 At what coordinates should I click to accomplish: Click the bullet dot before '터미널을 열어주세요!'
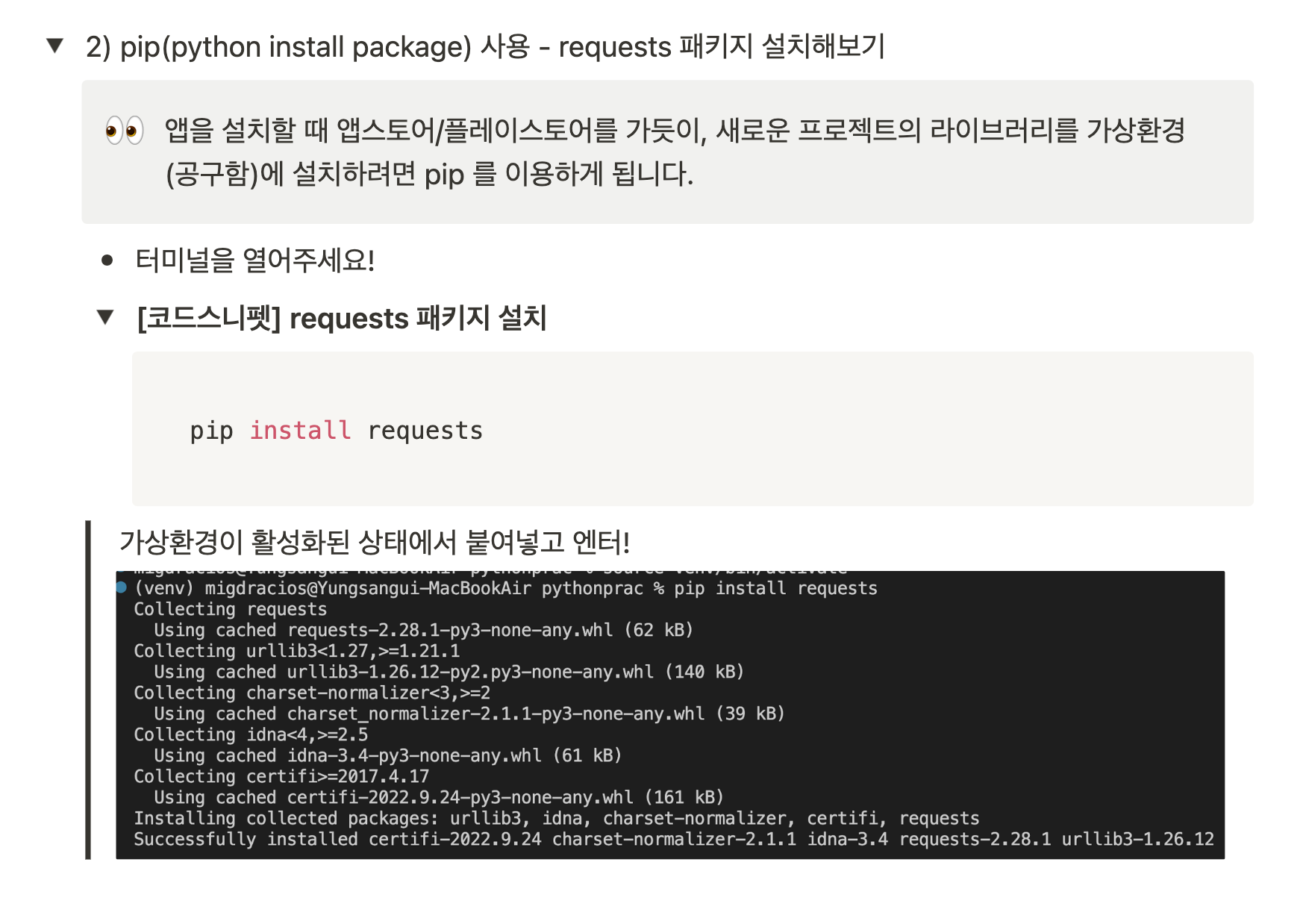click(107, 260)
